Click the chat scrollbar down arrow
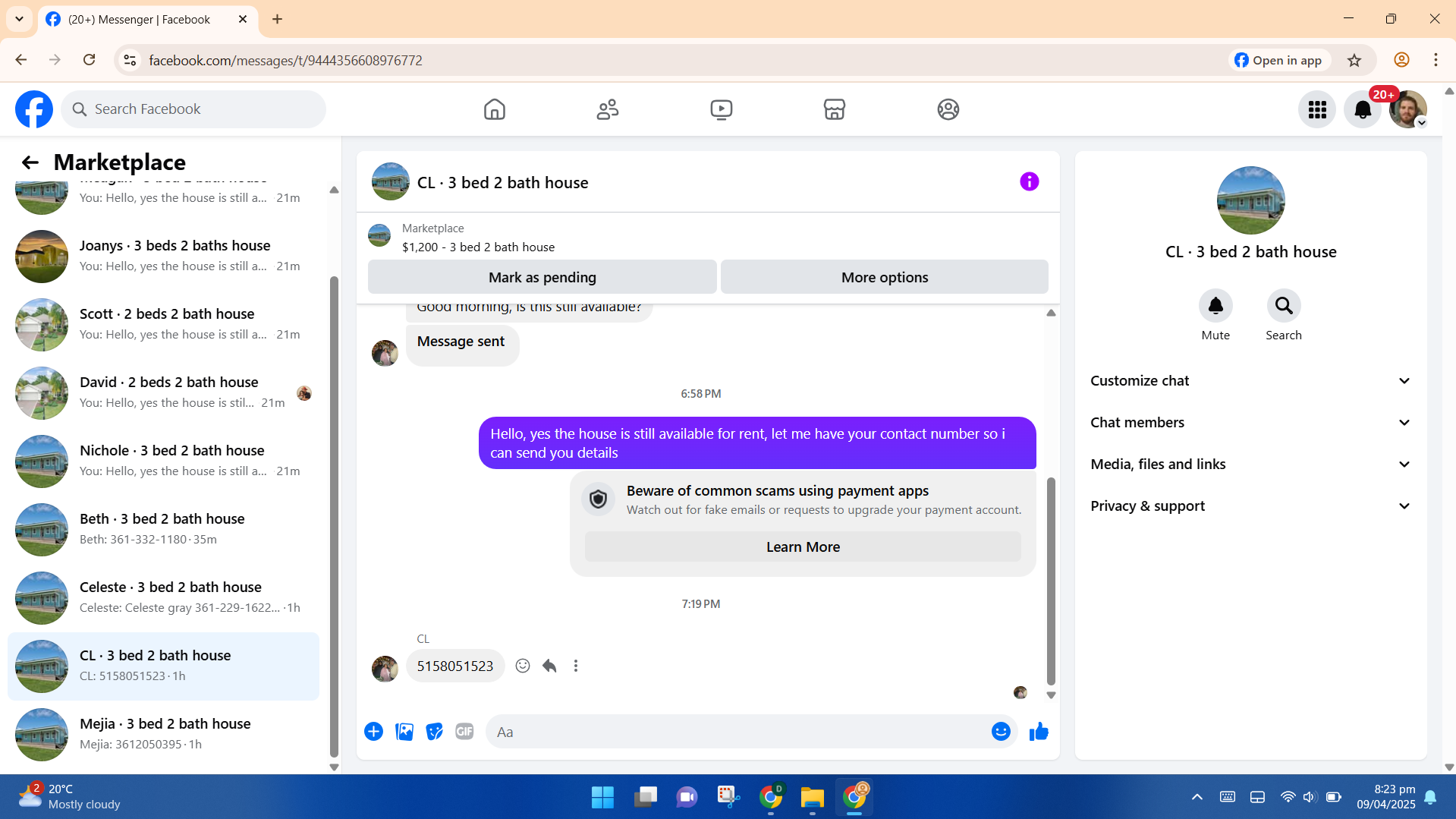 1051,695
